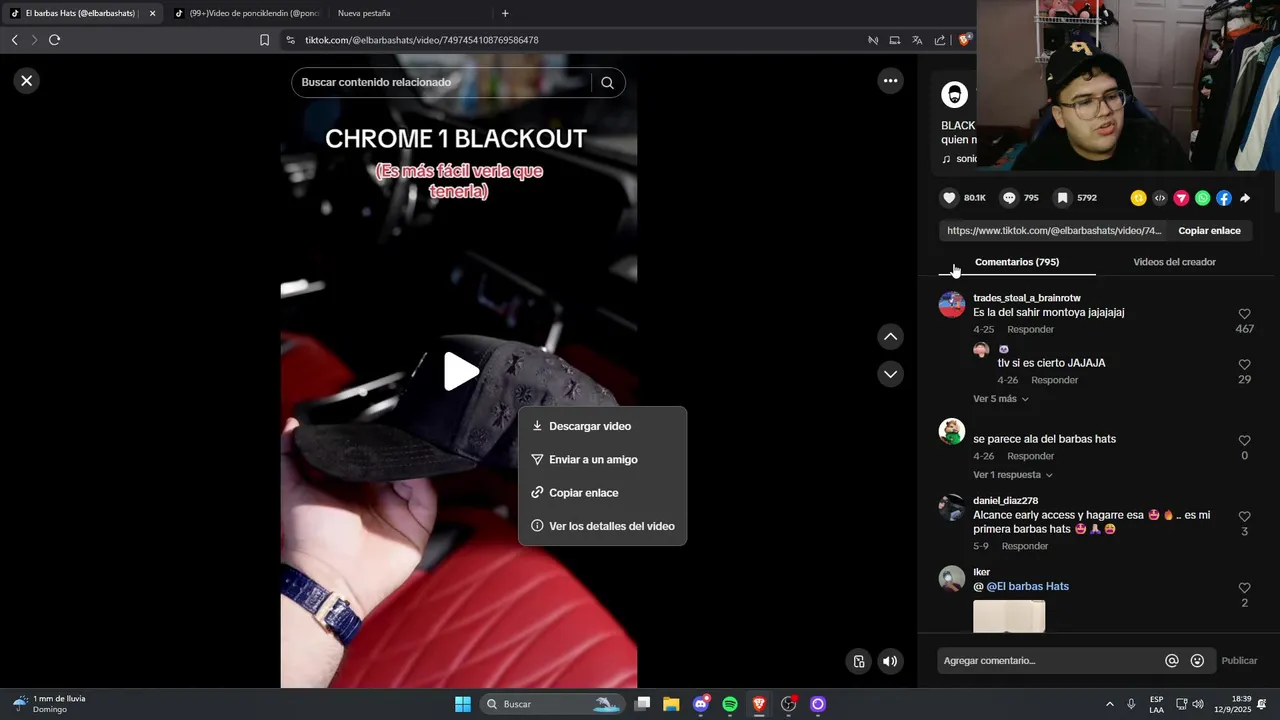Go to the previous video arrow

[890, 337]
